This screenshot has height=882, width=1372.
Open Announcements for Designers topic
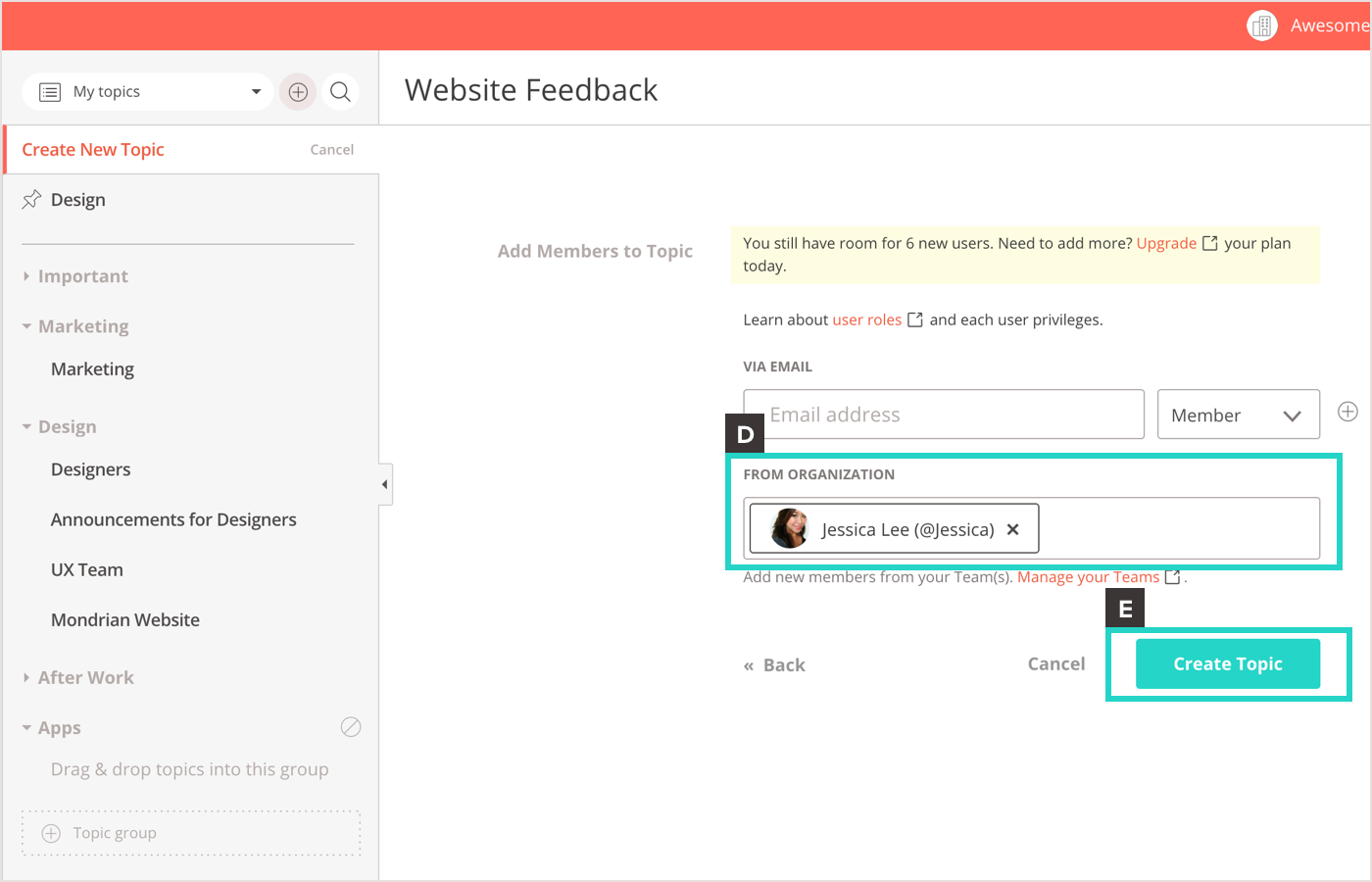point(173,519)
